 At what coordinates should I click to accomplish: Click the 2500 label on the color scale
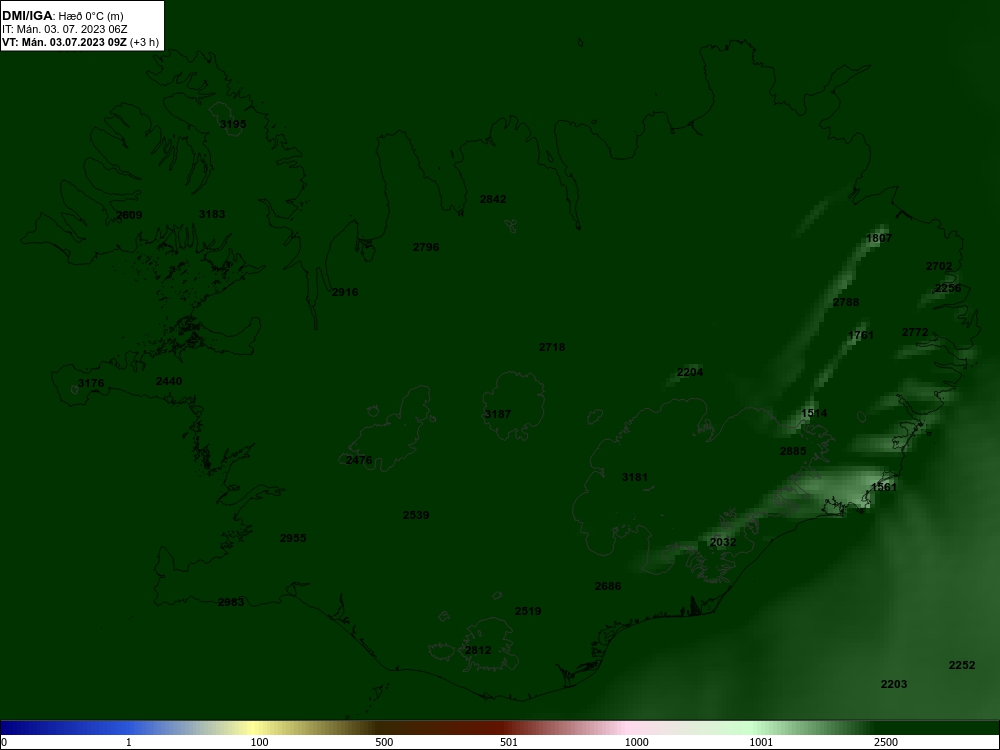coord(887,742)
